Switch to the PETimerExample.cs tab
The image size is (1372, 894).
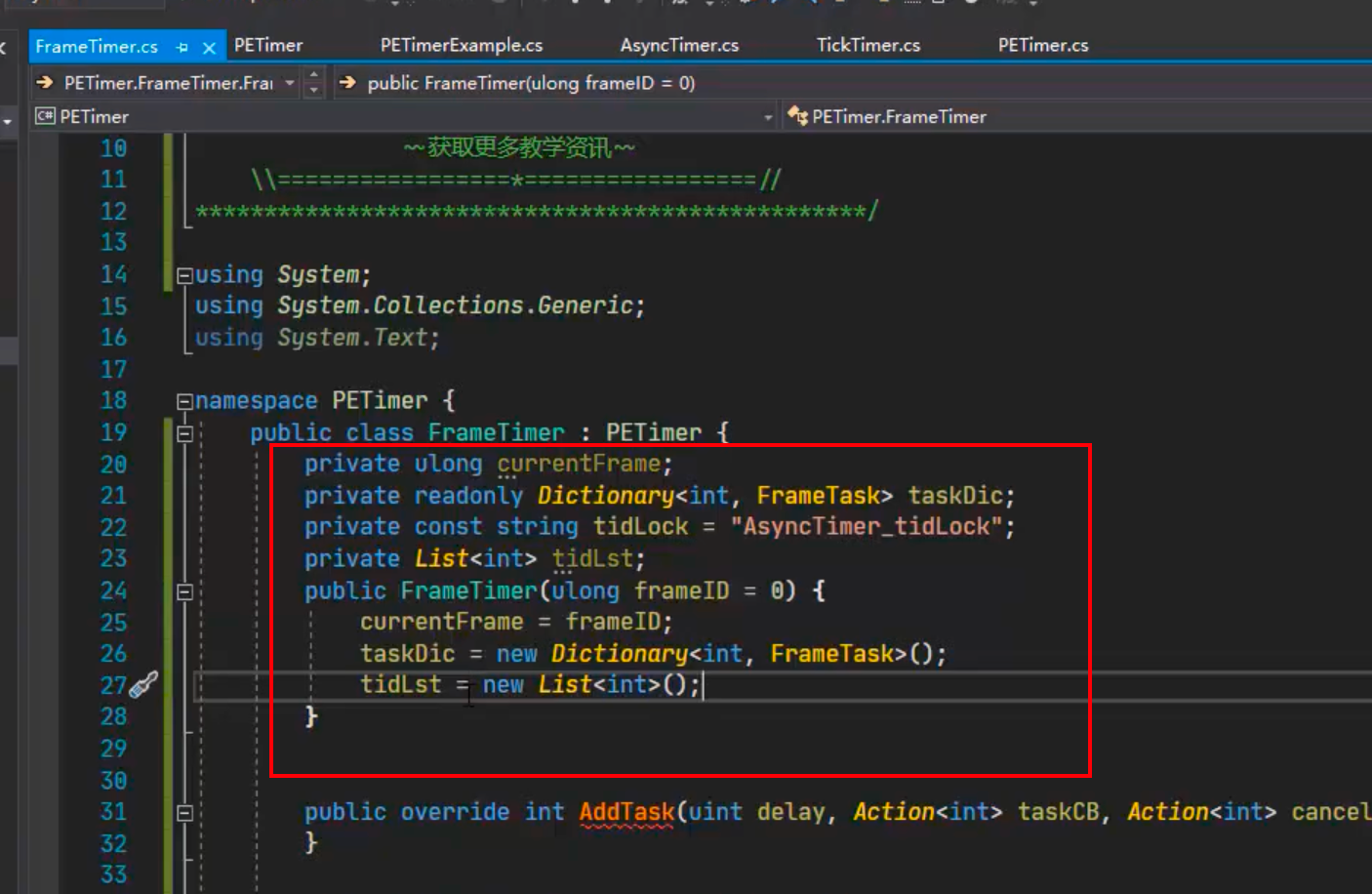click(462, 46)
